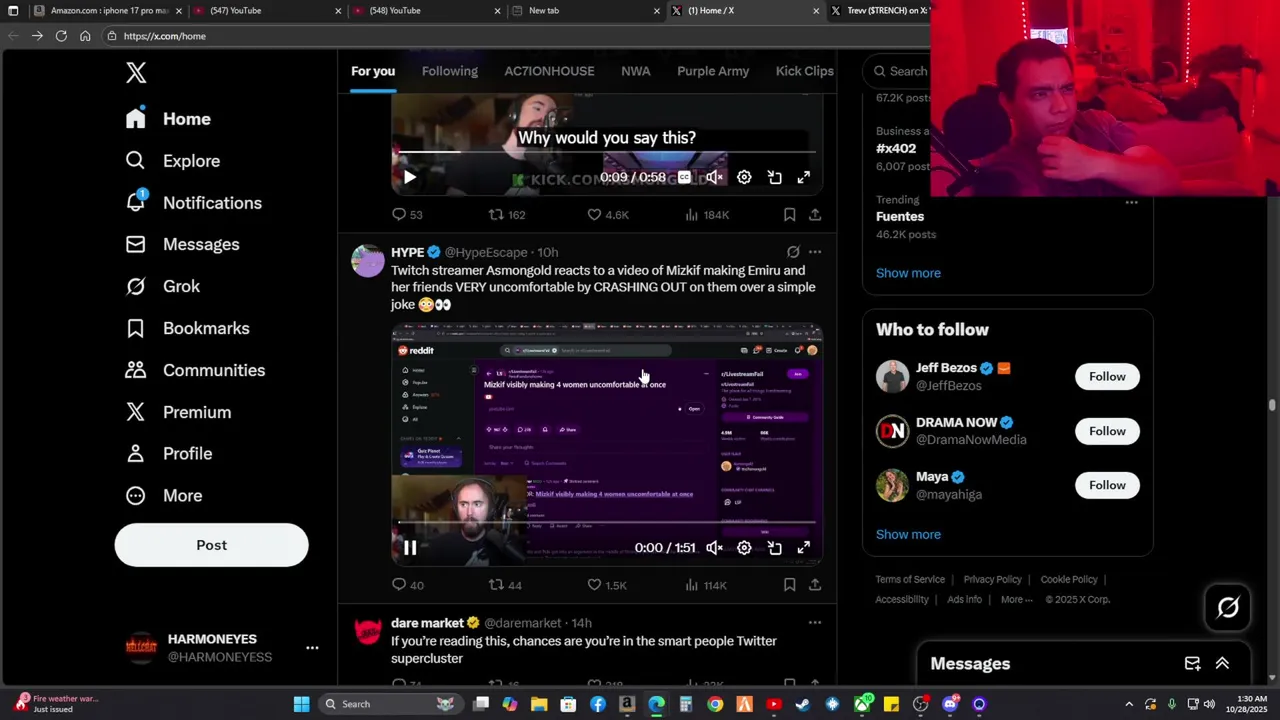The height and width of the screenshot is (720, 1280).
Task: Bookmark the post with 184K views
Action: 789,215
